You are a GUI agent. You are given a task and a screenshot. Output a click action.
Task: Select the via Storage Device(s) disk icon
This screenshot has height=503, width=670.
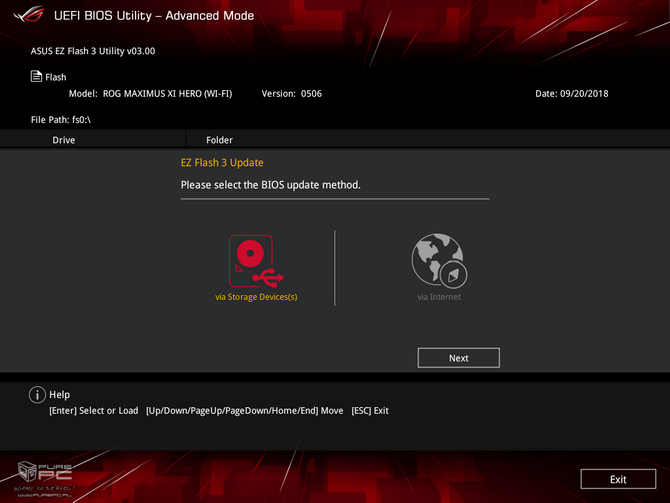pyautogui.click(x=256, y=261)
